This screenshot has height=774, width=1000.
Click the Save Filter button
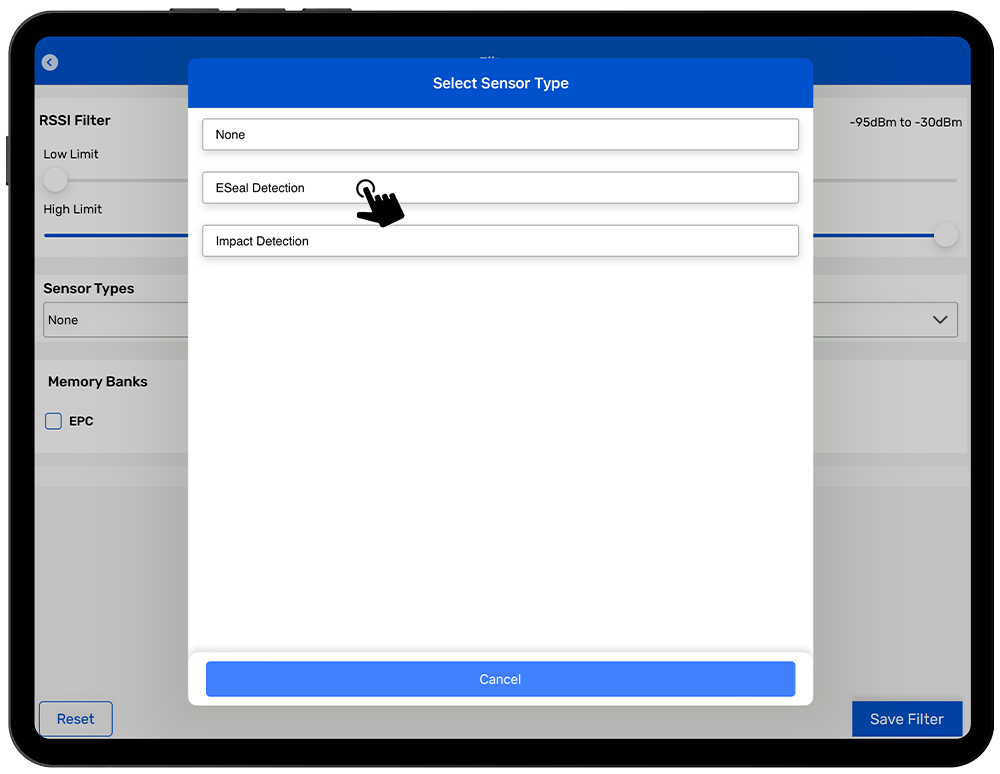pyautogui.click(x=906, y=719)
